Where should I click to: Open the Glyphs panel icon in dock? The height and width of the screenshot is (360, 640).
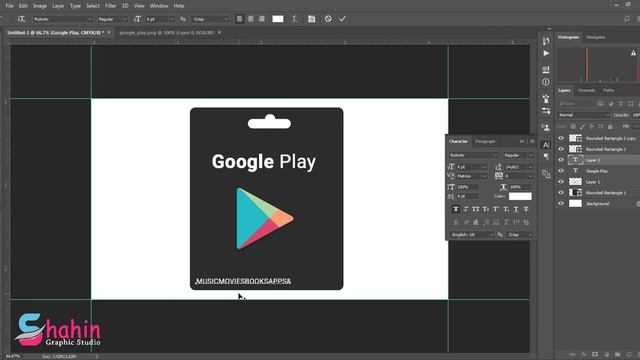pyautogui.click(x=546, y=174)
